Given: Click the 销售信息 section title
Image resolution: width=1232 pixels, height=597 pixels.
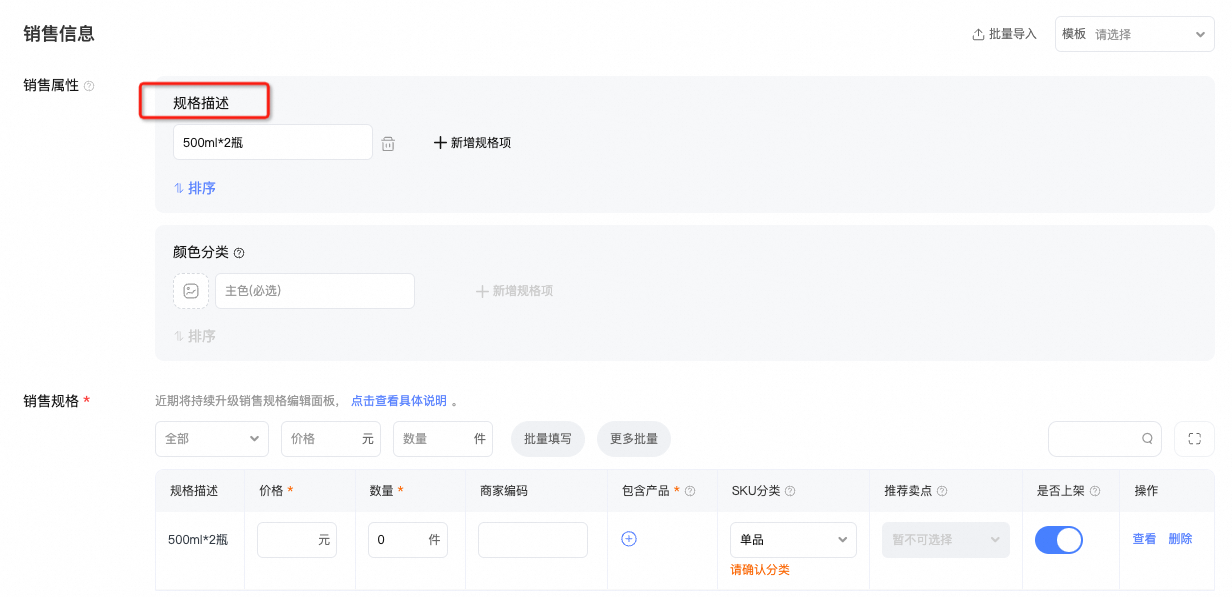Looking at the screenshot, I should (x=59, y=33).
